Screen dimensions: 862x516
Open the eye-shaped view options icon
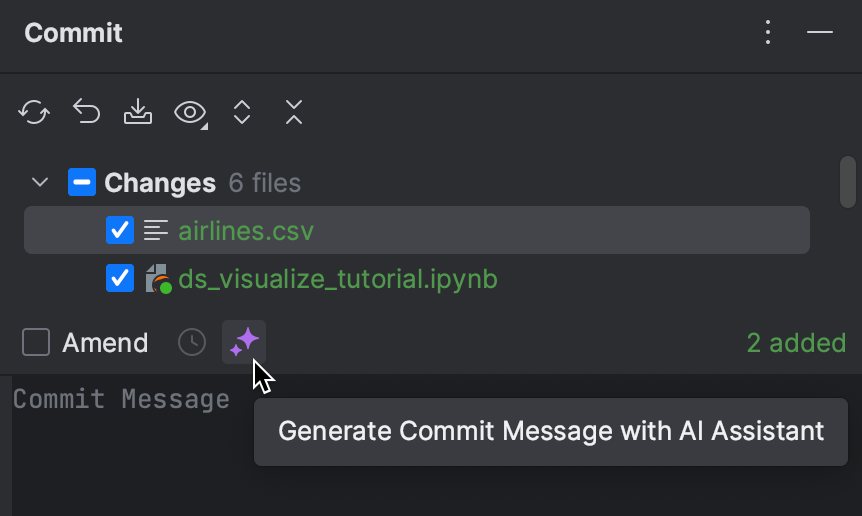click(190, 113)
